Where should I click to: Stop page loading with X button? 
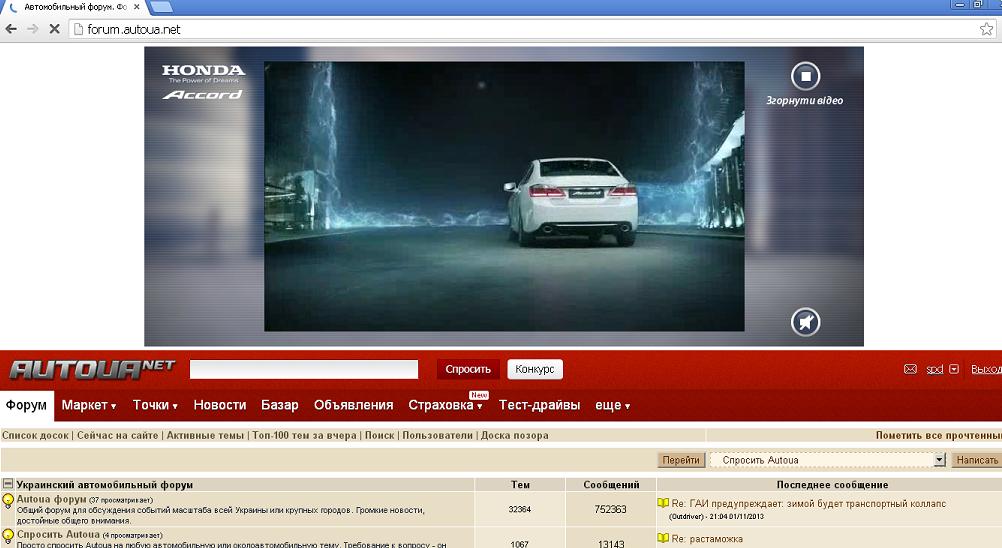(55, 29)
